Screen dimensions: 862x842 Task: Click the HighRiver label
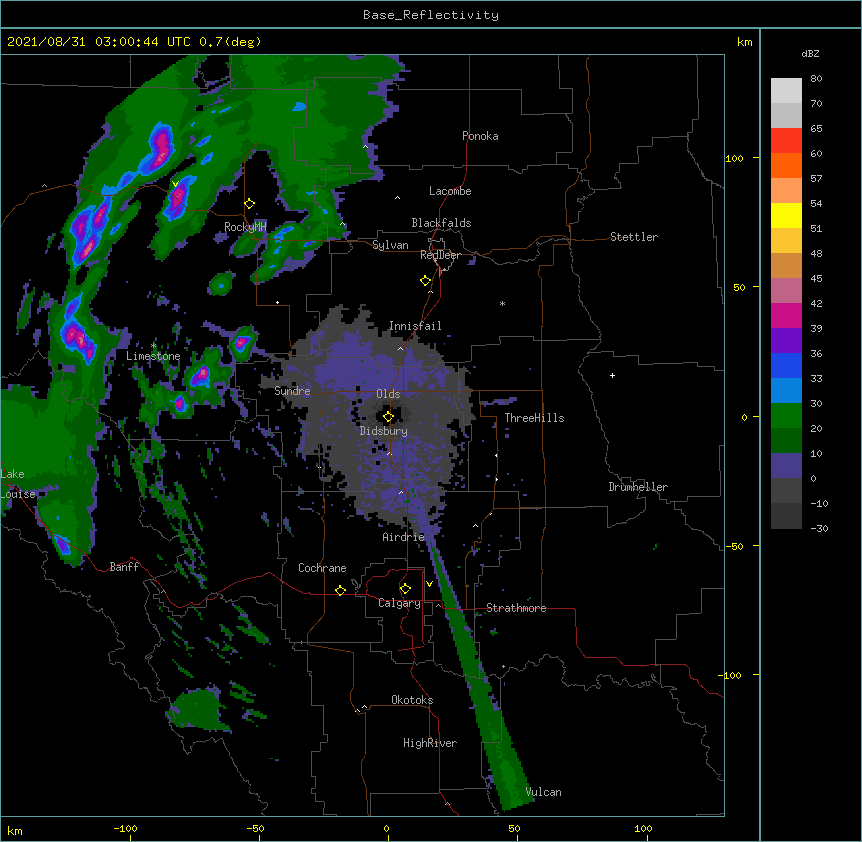[x=430, y=743]
